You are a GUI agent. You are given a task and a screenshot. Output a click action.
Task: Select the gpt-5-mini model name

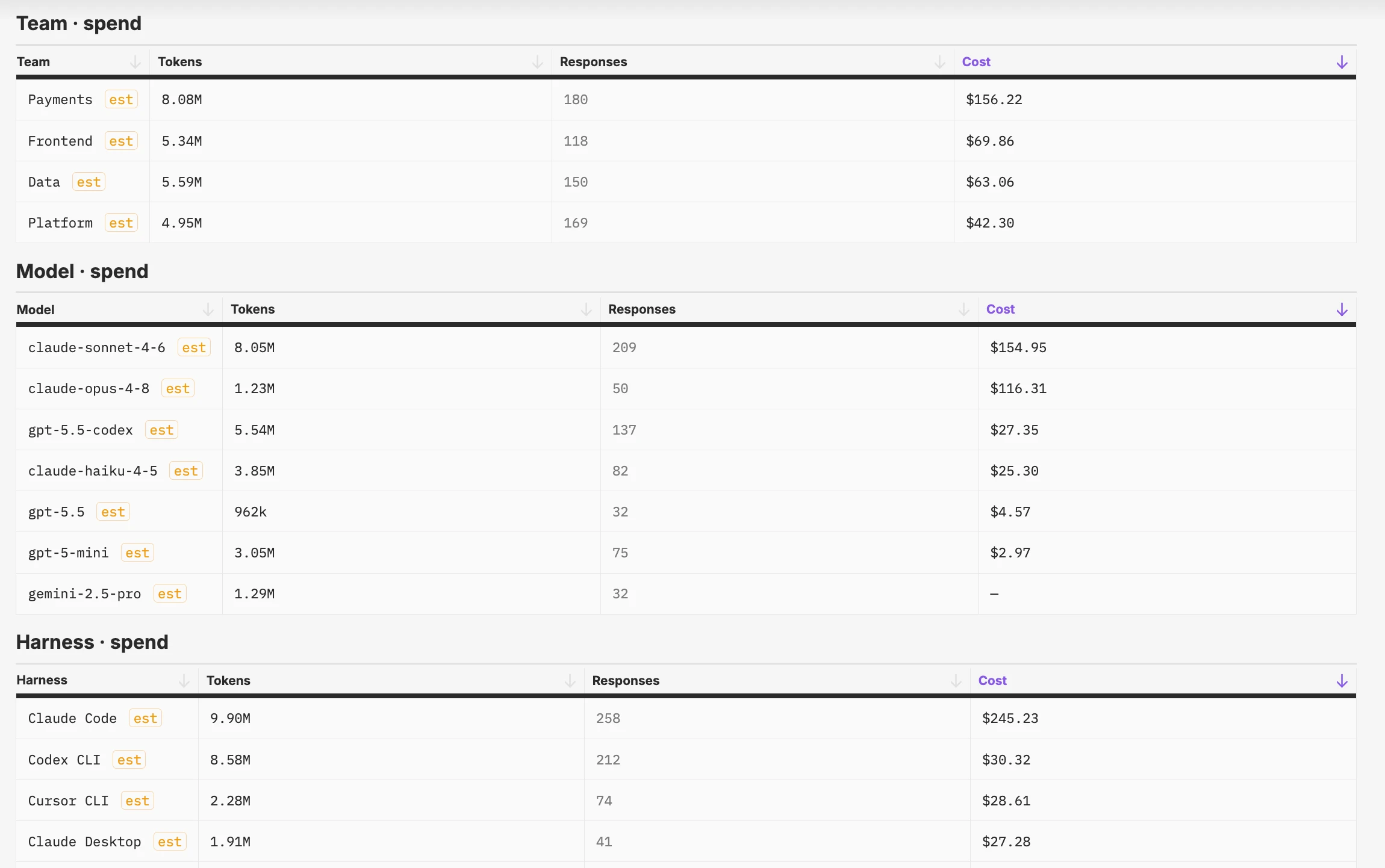pos(69,553)
